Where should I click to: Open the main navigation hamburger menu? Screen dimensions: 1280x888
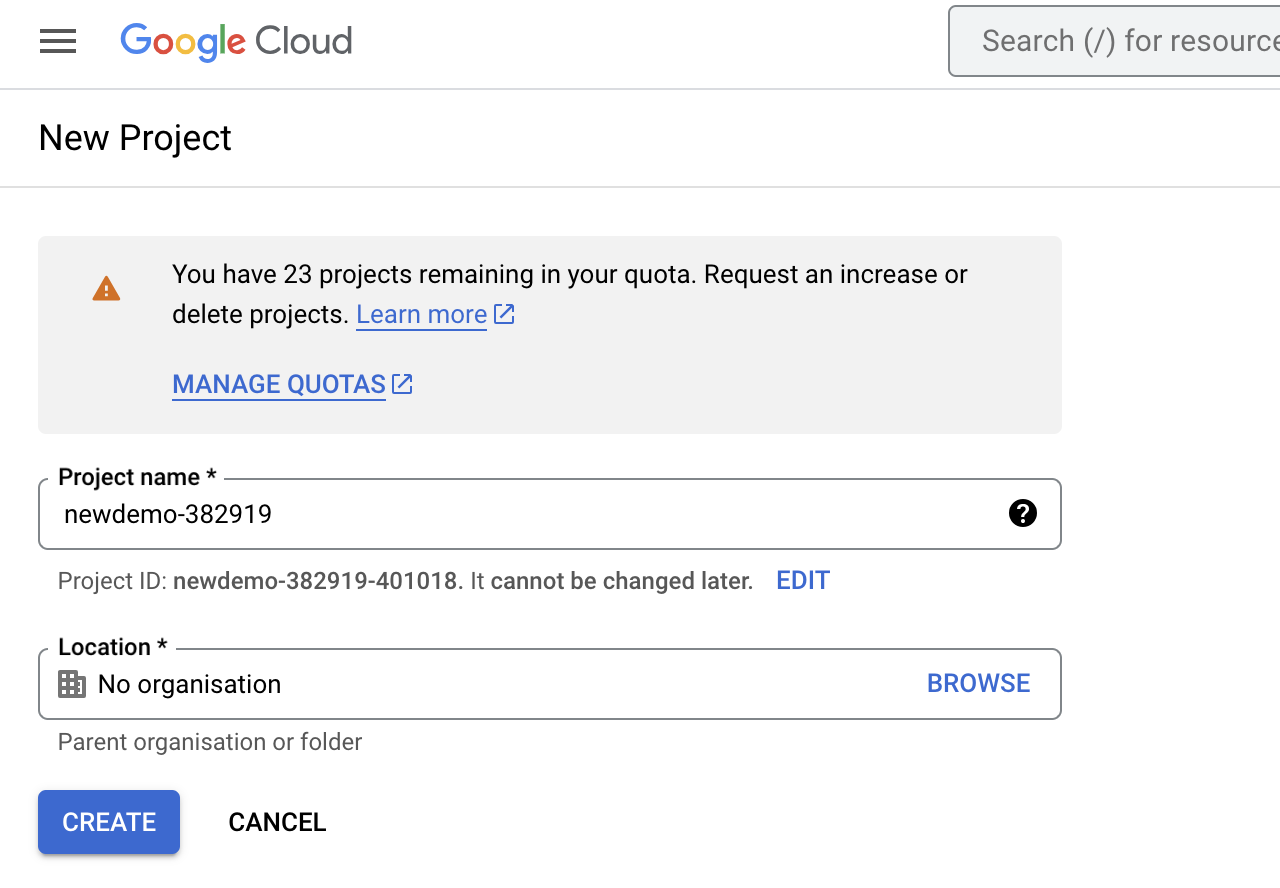58,41
